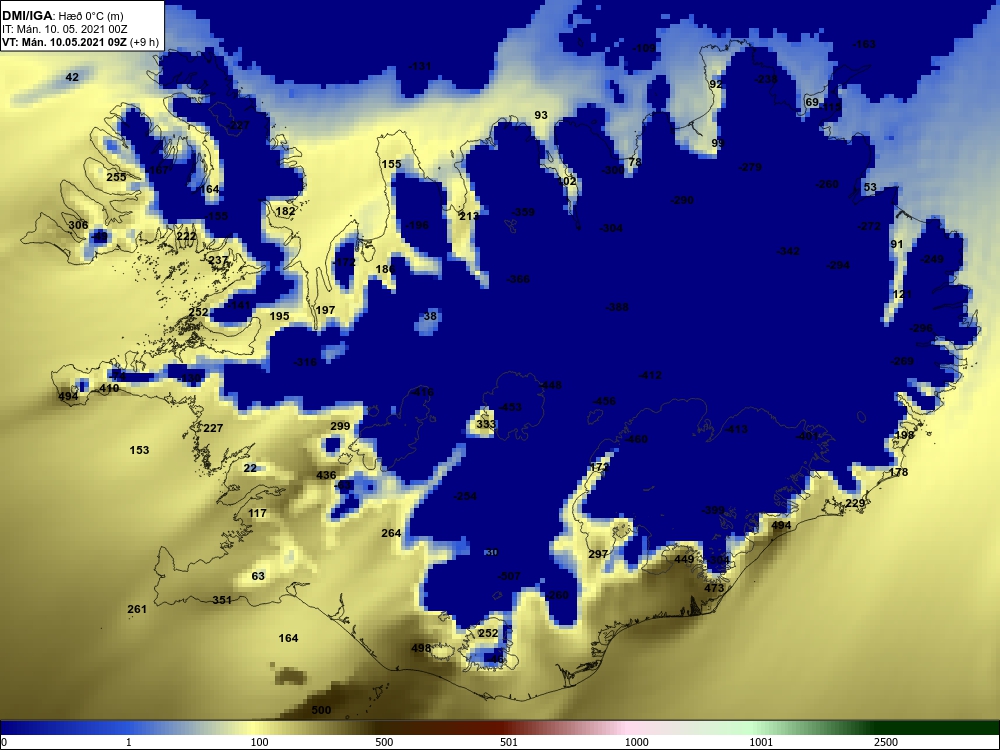Screen dimensions: 1000x750
Task: Click the map value '42'
Action: (72, 77)
